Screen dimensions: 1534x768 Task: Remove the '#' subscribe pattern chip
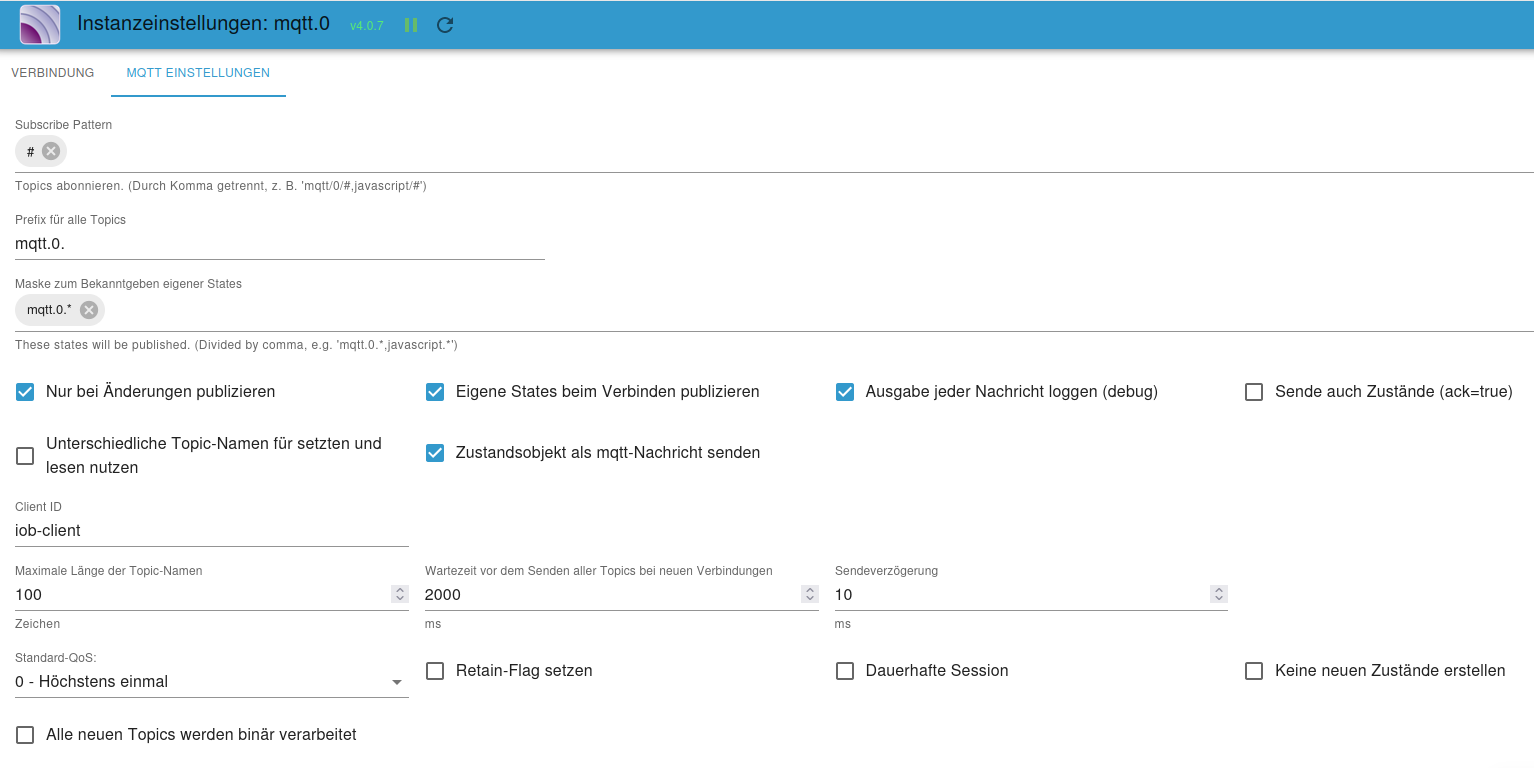[x=51, y=151]
